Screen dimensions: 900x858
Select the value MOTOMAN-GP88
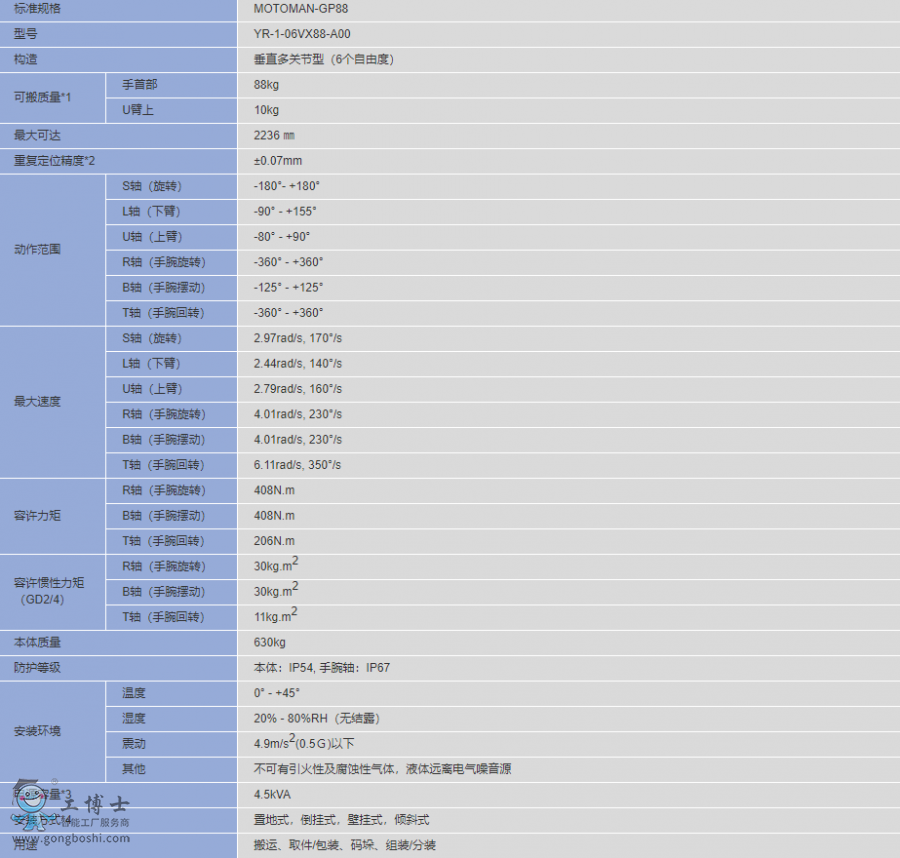point(301,9)
